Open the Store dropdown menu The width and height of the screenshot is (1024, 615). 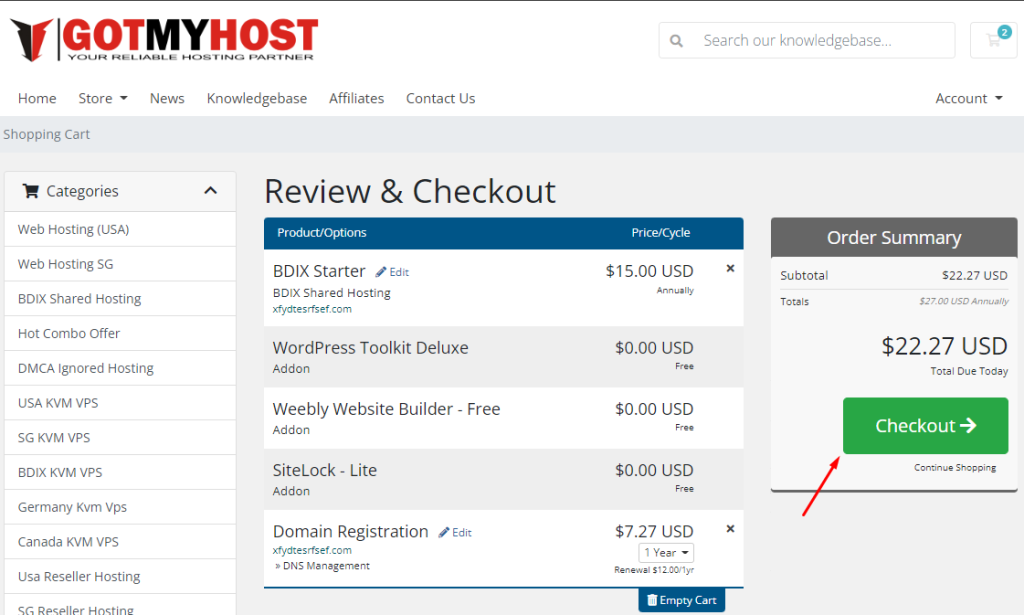pos(103,98)
